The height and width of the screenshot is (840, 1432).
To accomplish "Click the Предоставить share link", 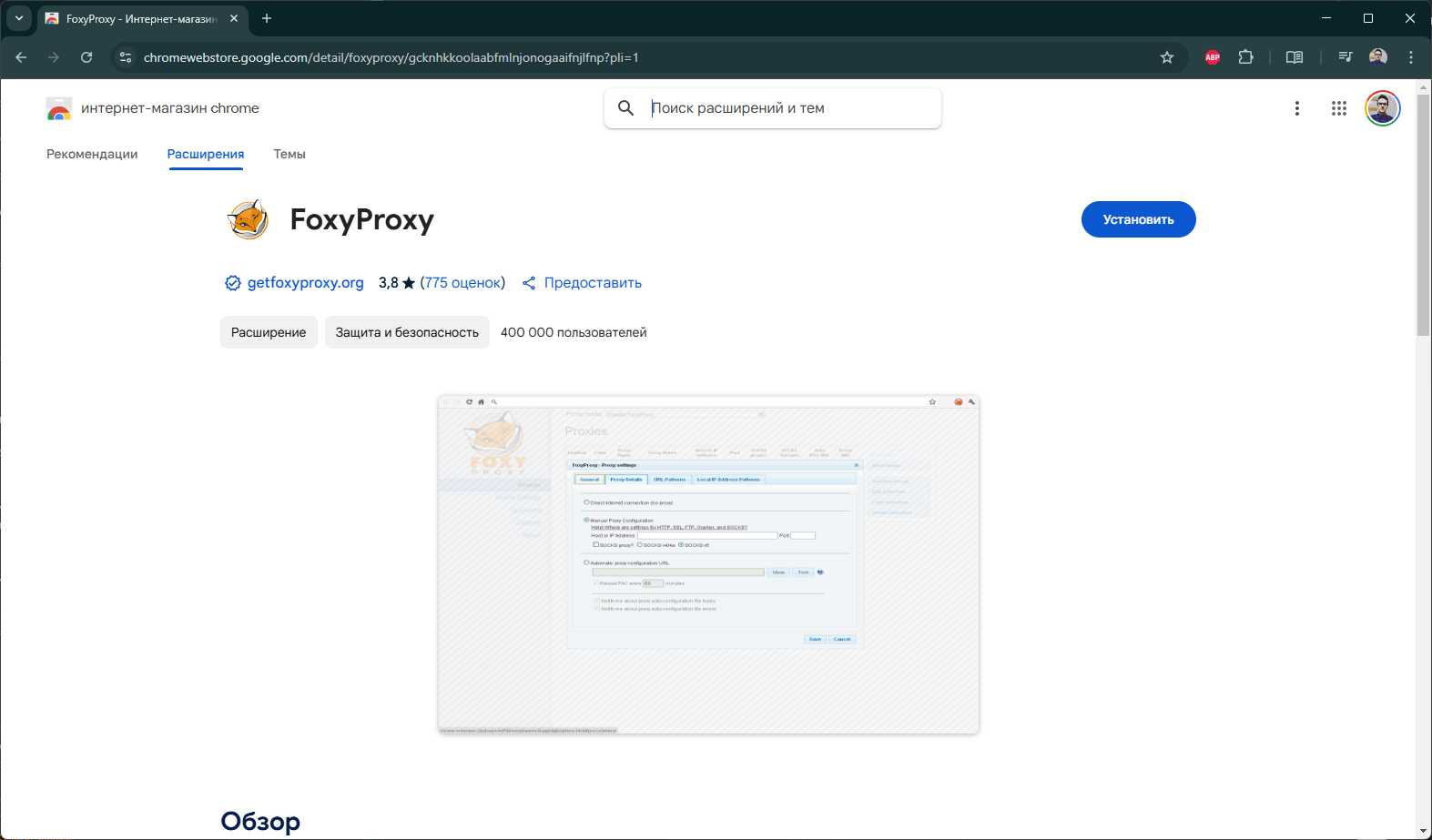I will [593, 283].
